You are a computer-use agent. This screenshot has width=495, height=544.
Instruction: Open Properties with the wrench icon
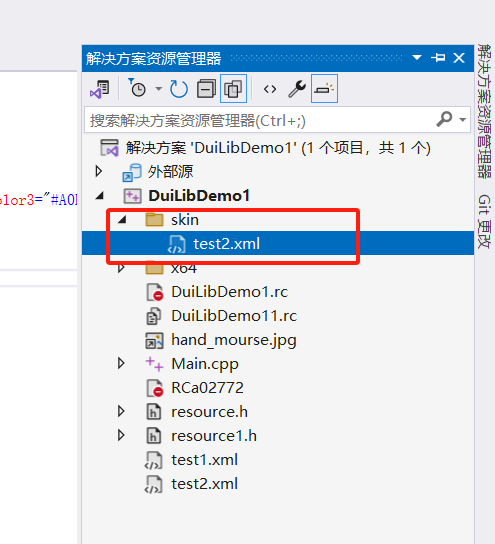click(297, 89)
